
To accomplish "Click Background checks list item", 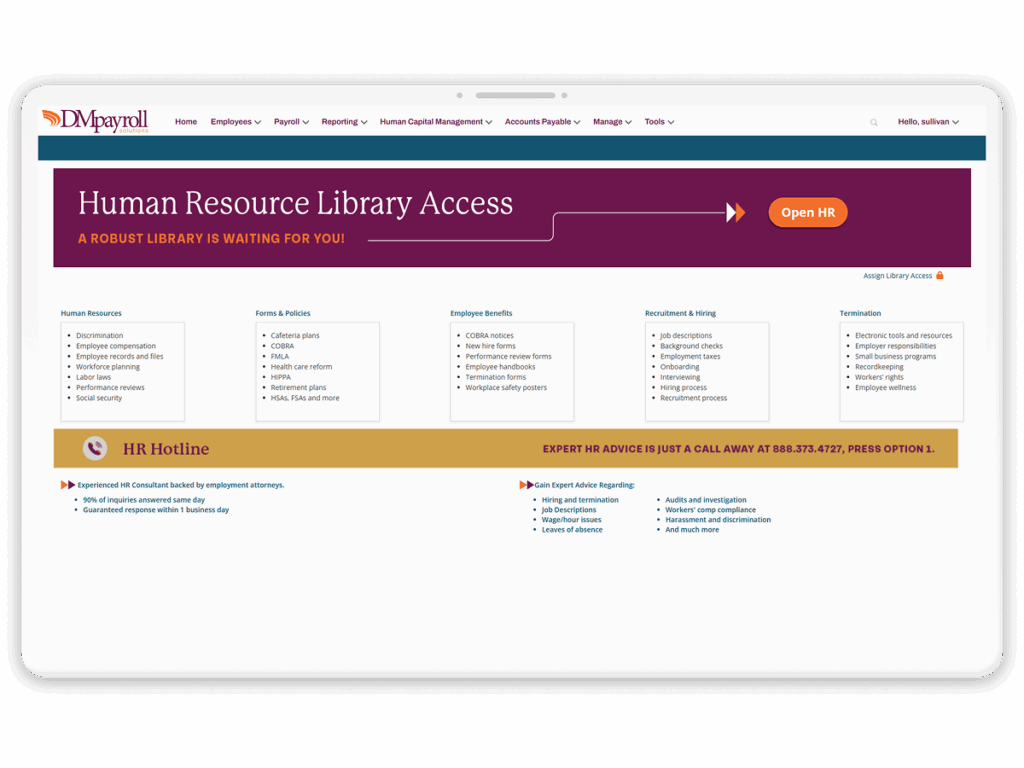I will (x=692, y=346).
